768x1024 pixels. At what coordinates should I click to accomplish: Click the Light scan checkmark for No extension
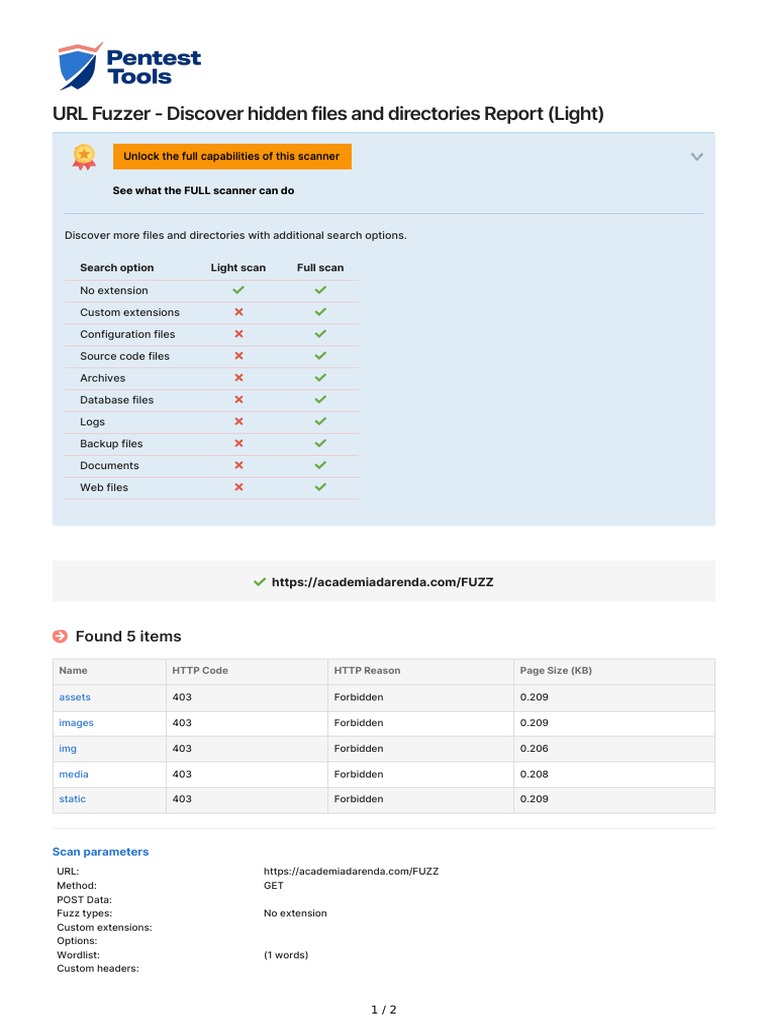pos(238,290)
